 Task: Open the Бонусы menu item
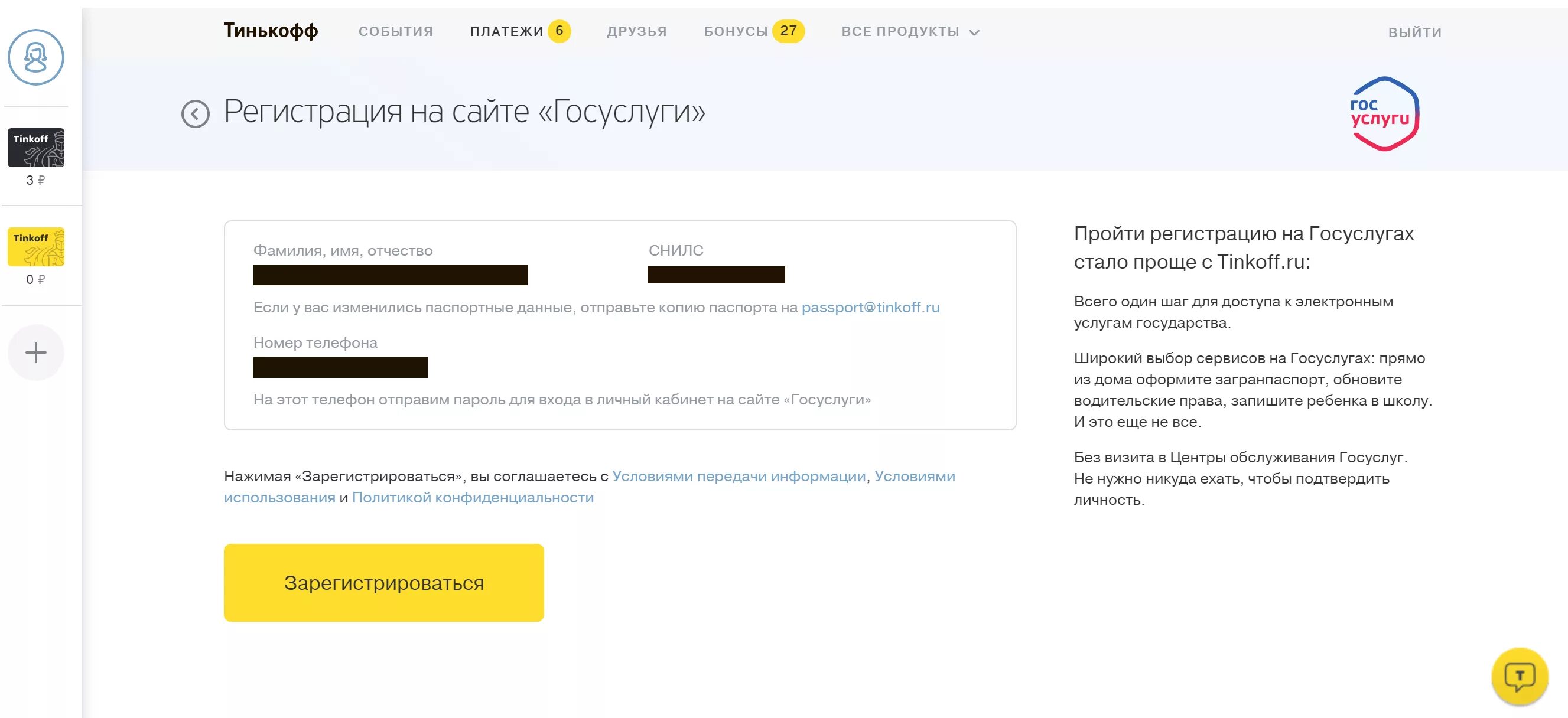(736, 32)
